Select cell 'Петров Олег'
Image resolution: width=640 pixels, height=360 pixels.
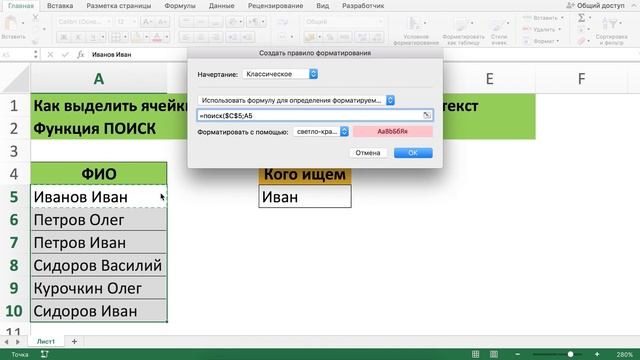click(x=98, y=220)
